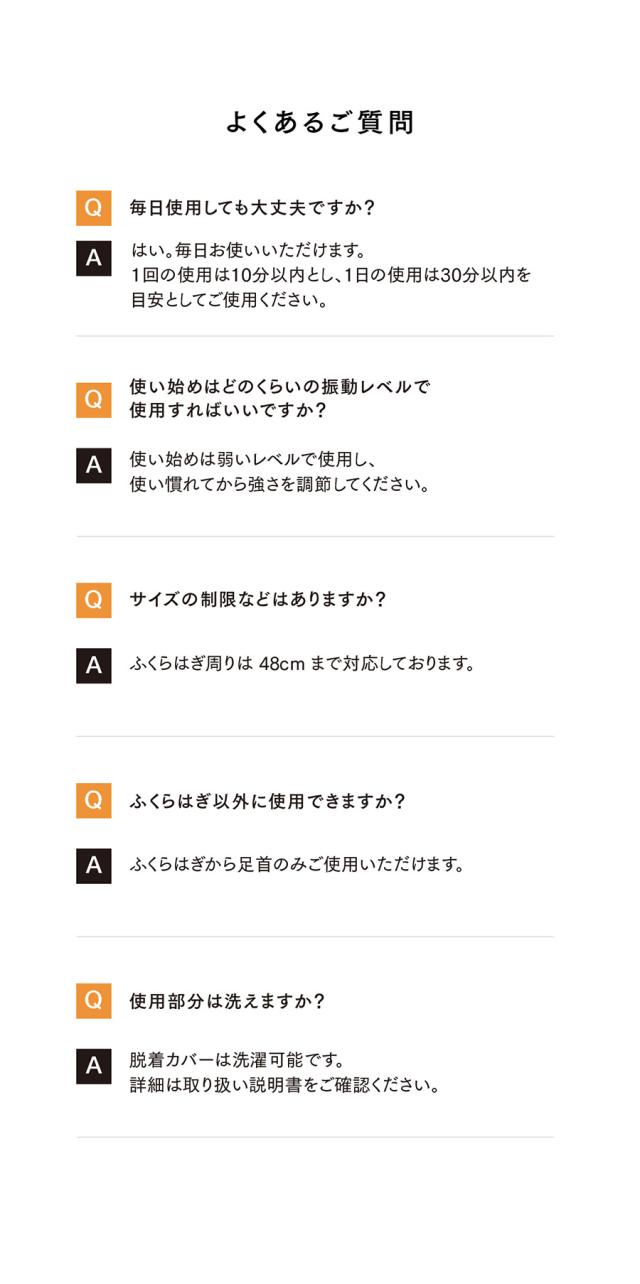This screenshot has height=1284, width=640.
Task: Click the orange Q icon beside サイズの制限などはありますか？
Action: click(x=93, y=600)
